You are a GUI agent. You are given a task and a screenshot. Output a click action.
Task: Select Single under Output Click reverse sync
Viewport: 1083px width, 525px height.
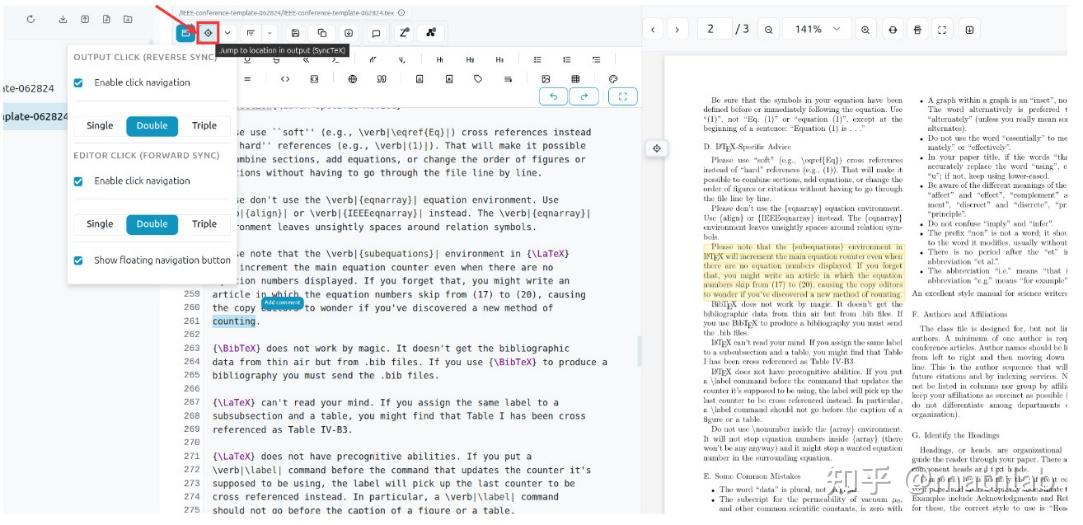pyautogui.click(x=99, y=126)
